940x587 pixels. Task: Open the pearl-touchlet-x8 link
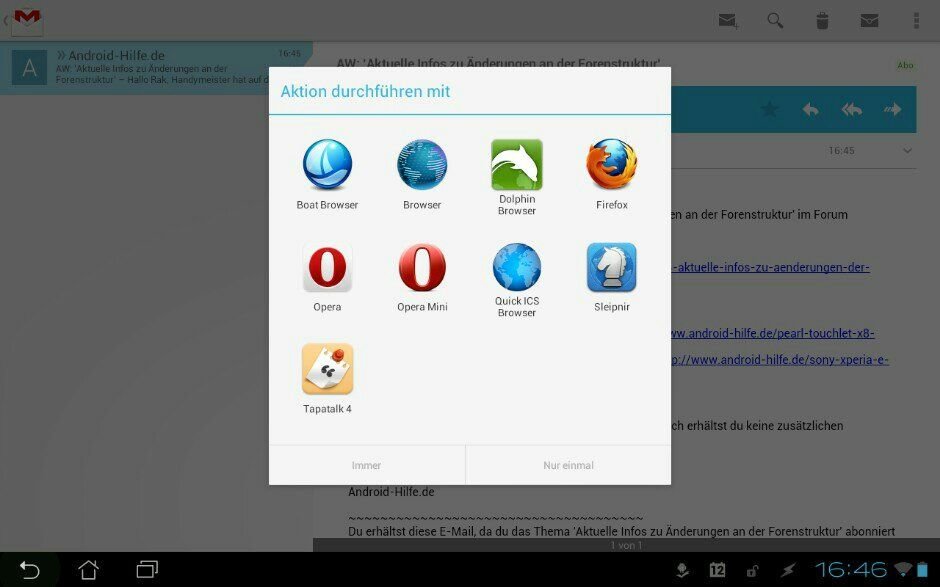[x=772, y=333]
